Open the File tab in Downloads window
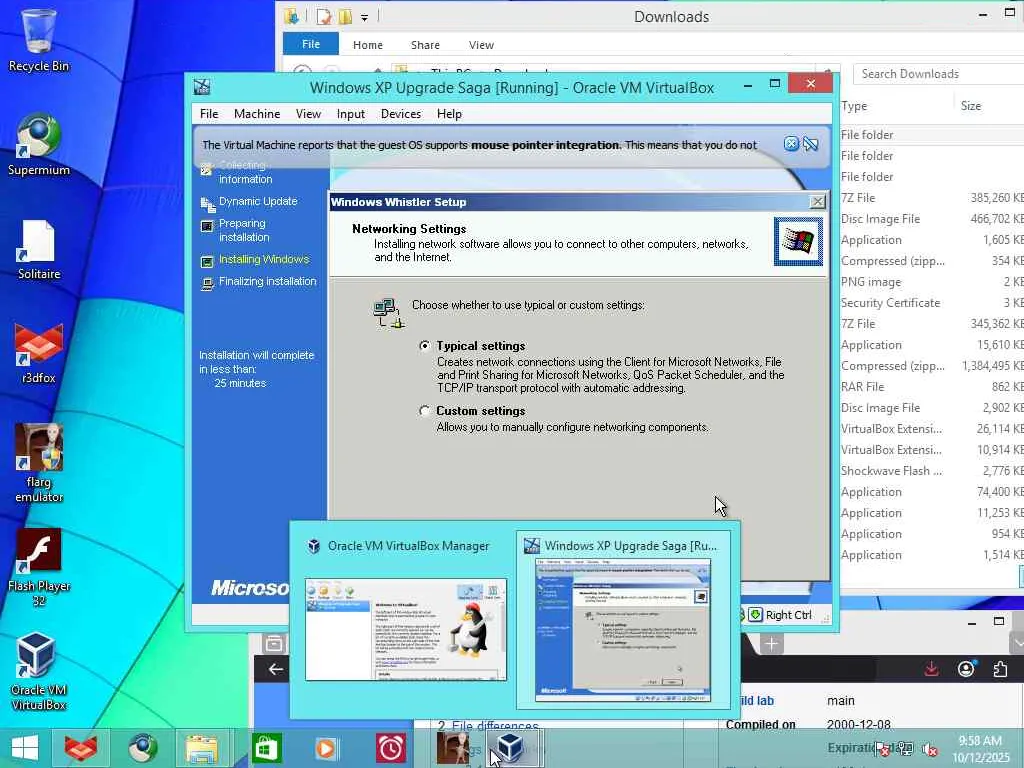The height and width of the screenshot is (768, 1024). [311, 44]
